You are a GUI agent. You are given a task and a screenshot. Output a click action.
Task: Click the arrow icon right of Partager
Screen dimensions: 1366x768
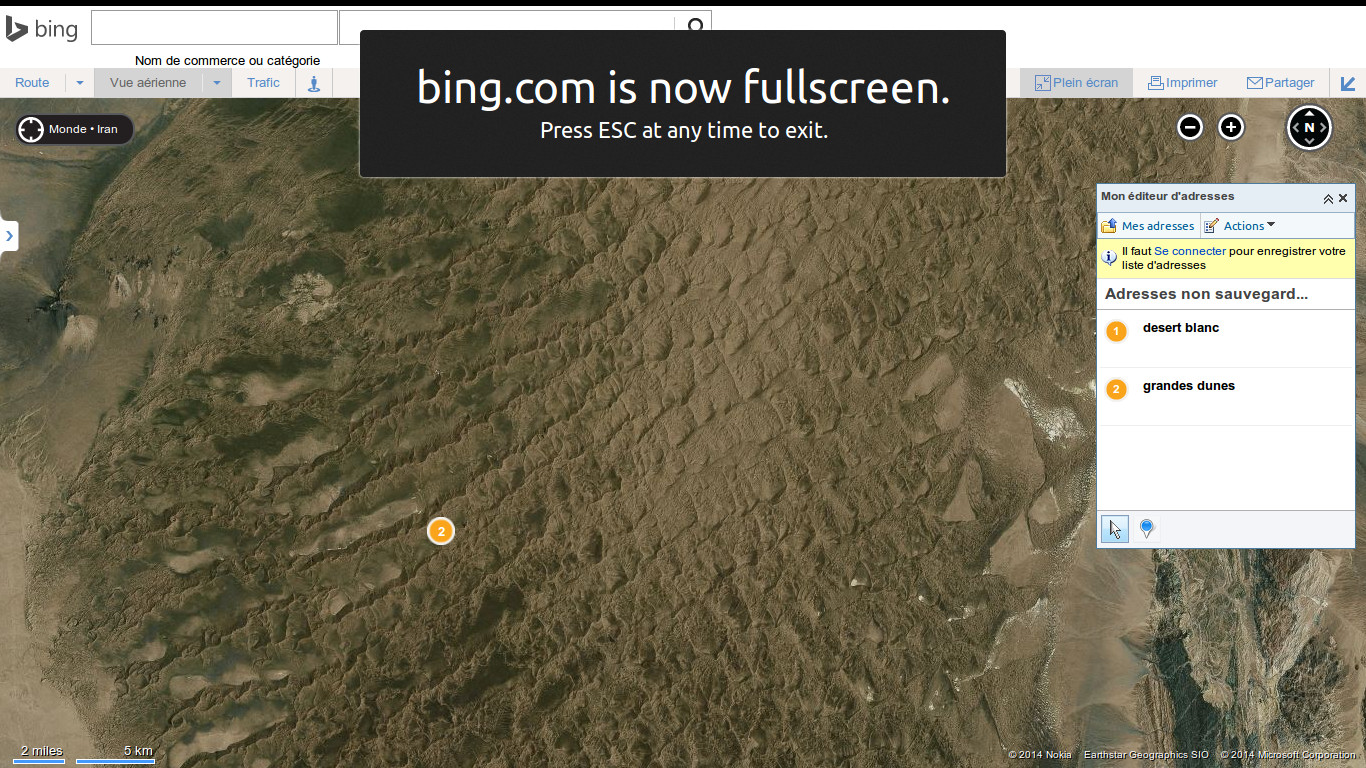coord(1348,83)
